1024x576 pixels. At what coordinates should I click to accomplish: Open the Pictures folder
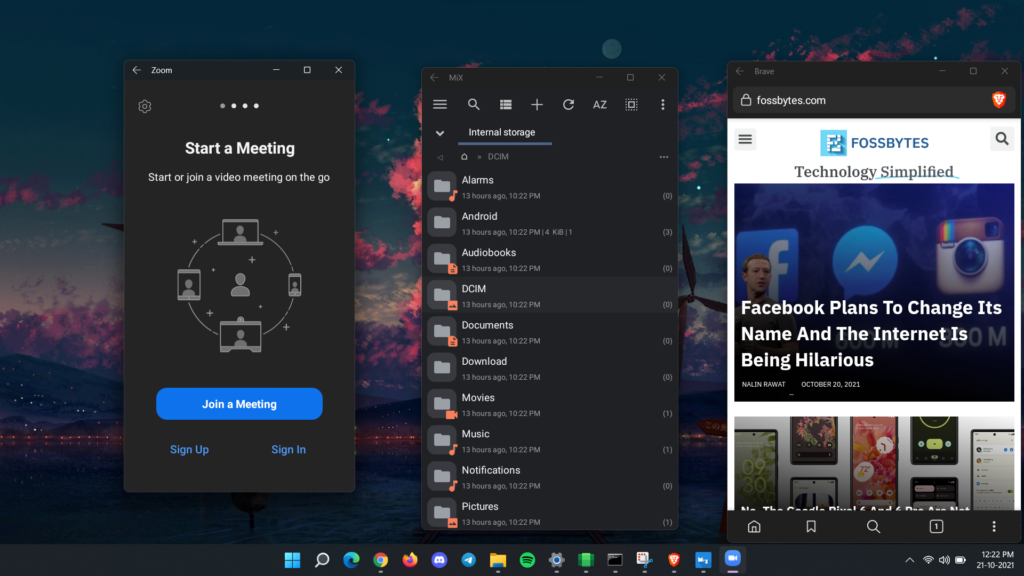[551, 513]
